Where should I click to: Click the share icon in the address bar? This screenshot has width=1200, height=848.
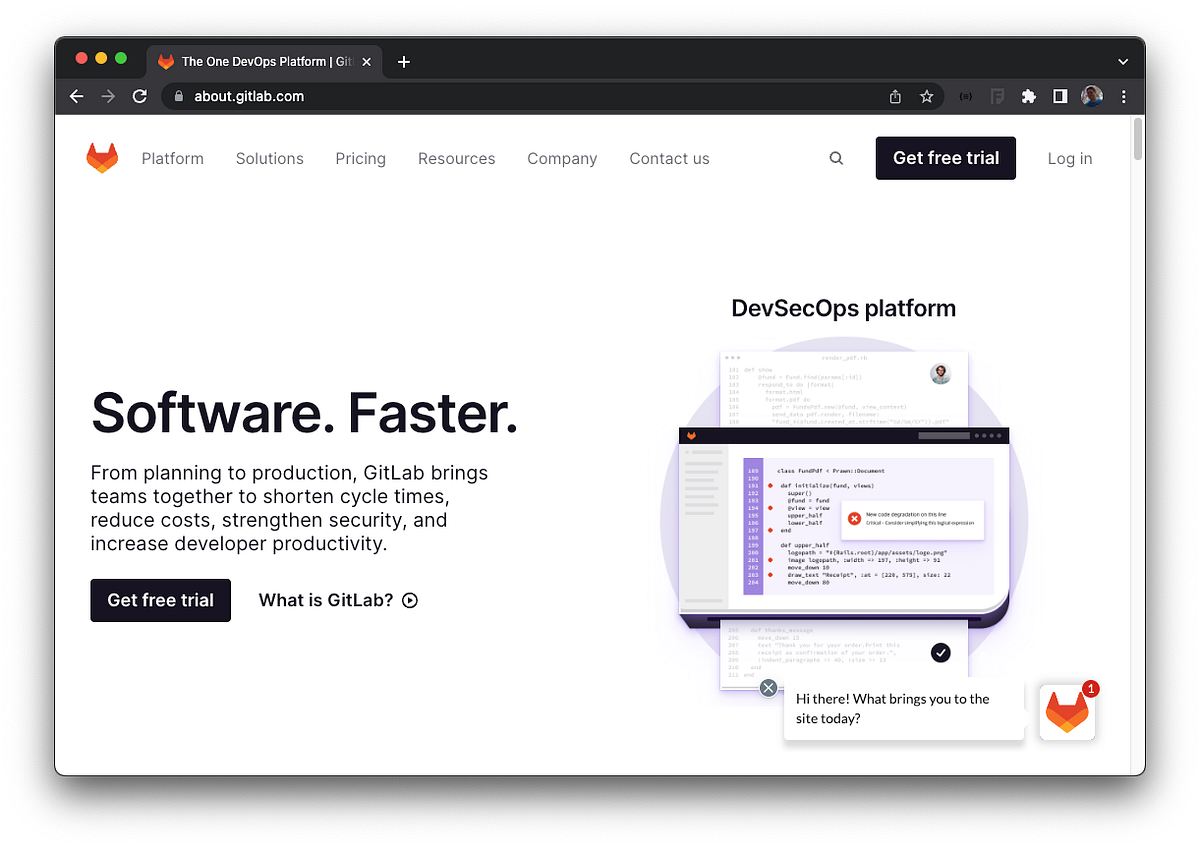click(894, 96)
